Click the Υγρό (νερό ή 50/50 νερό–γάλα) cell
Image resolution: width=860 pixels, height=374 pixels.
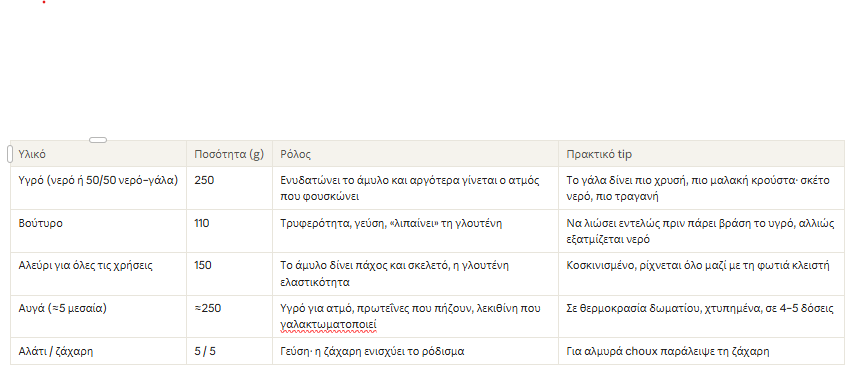coord(99,188)
